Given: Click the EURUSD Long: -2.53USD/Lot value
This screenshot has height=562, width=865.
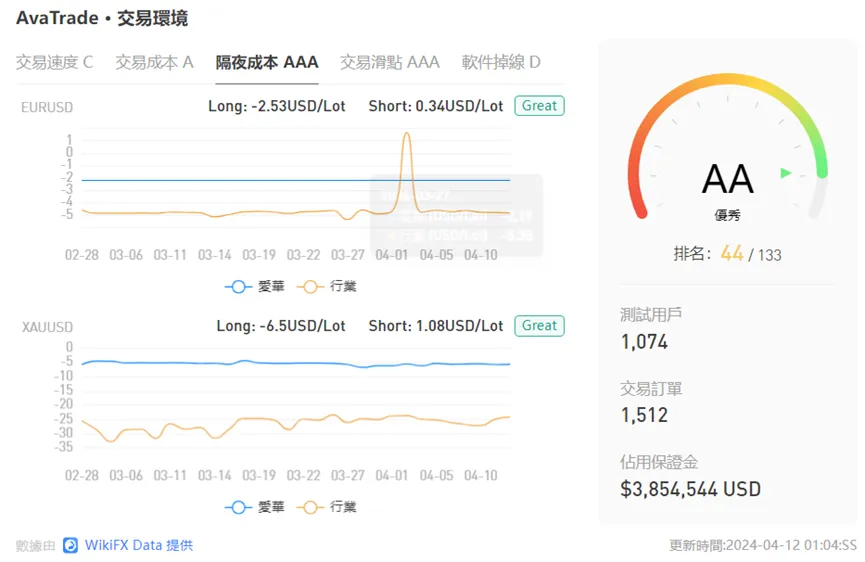Looking at the screenshot, I should tap(276, 106).
